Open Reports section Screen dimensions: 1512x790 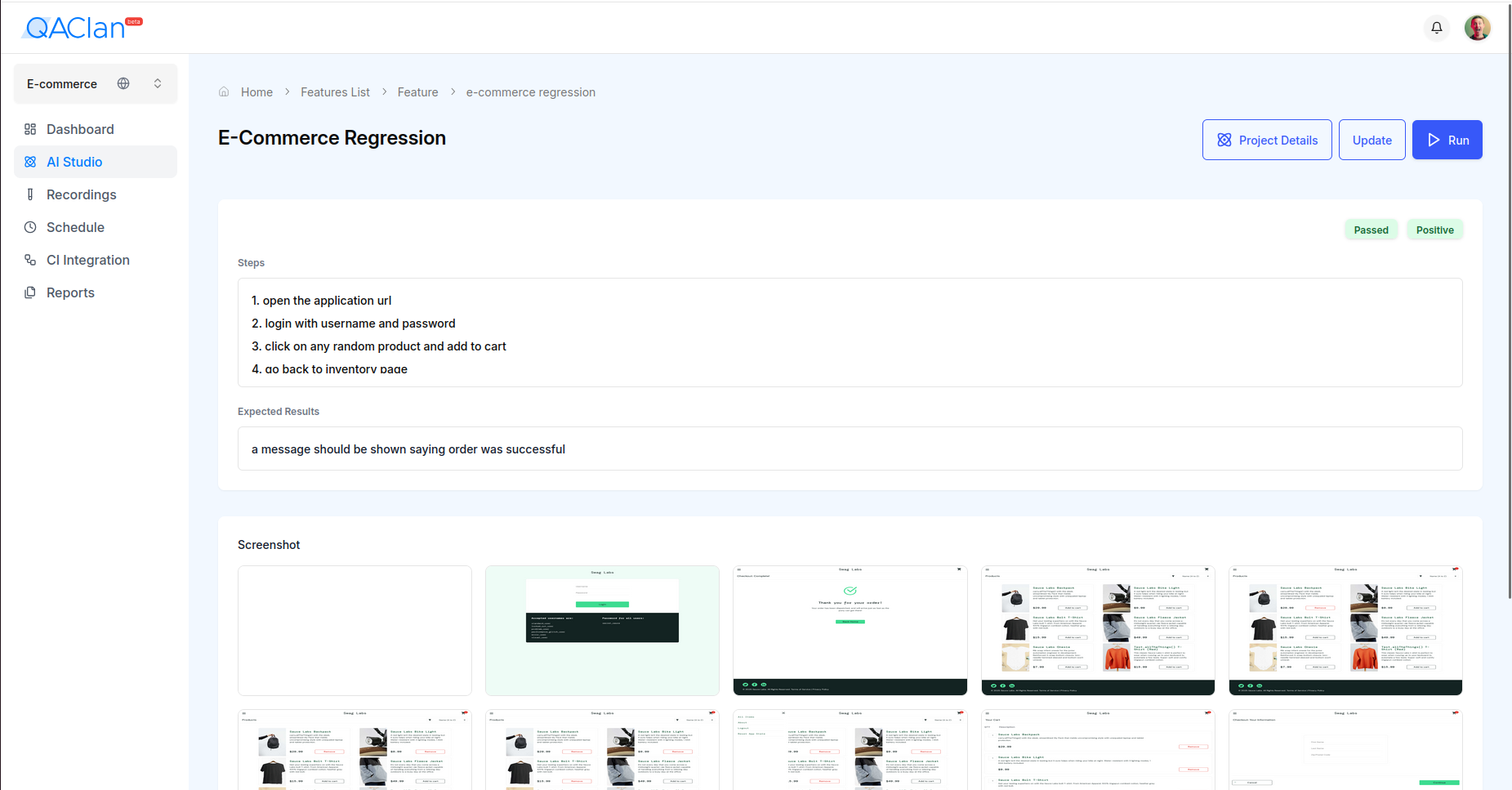tap(96, 292)
